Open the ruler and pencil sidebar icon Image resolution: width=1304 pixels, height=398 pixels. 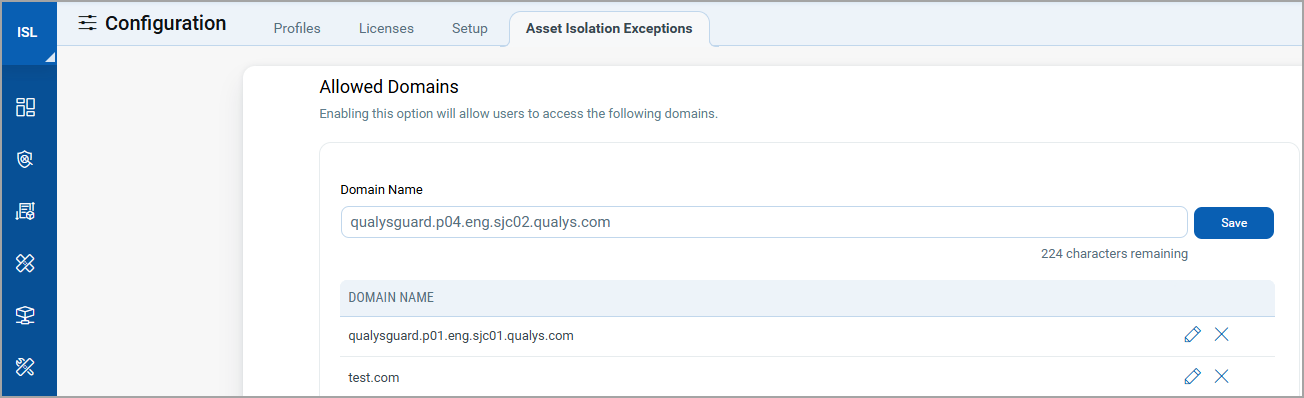(26, 367)
